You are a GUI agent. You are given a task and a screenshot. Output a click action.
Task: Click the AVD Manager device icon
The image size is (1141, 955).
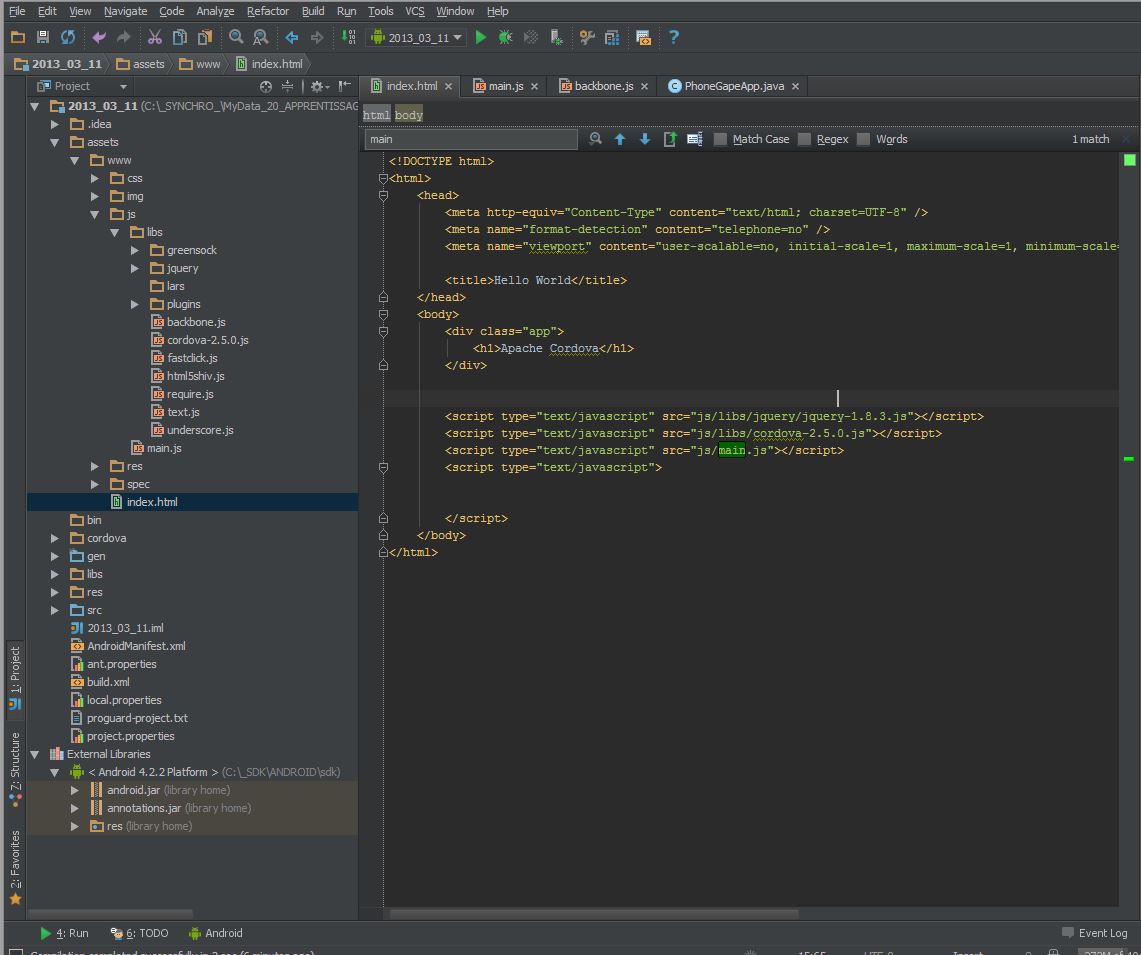pyautogui.click(x=557, y=37)
